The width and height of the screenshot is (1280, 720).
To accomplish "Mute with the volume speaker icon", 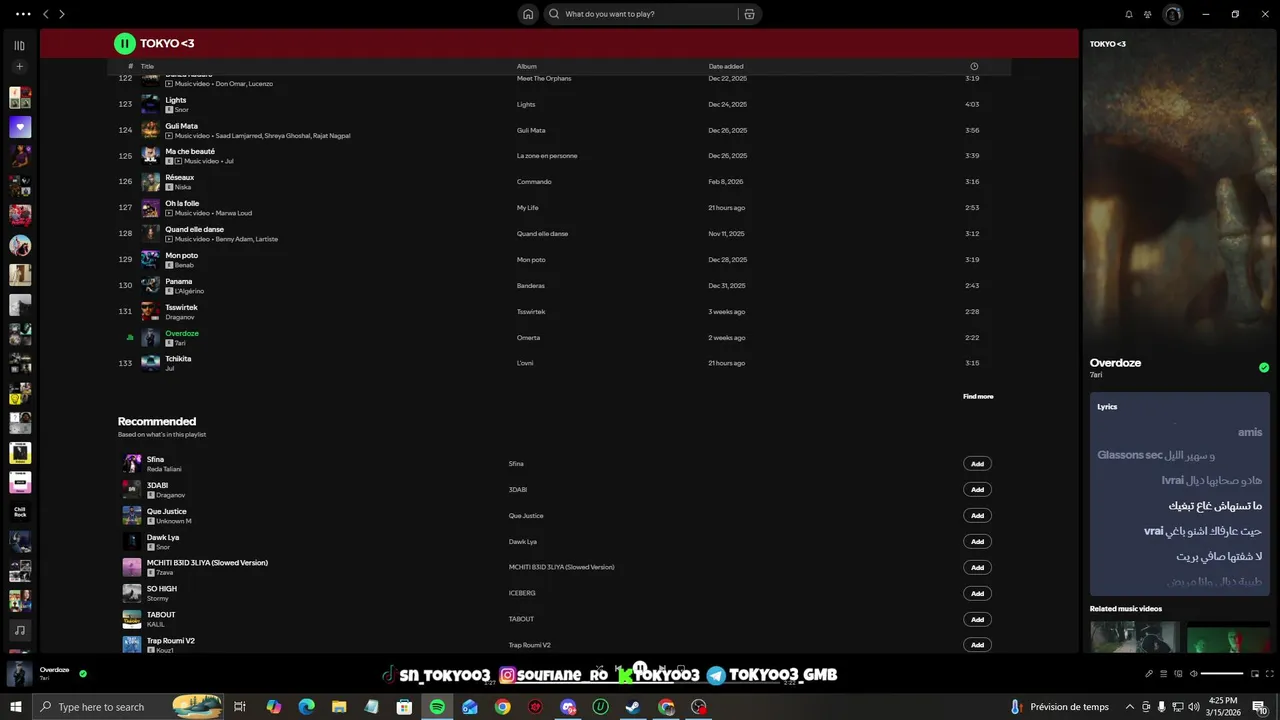I will (x=1194, y=674).
